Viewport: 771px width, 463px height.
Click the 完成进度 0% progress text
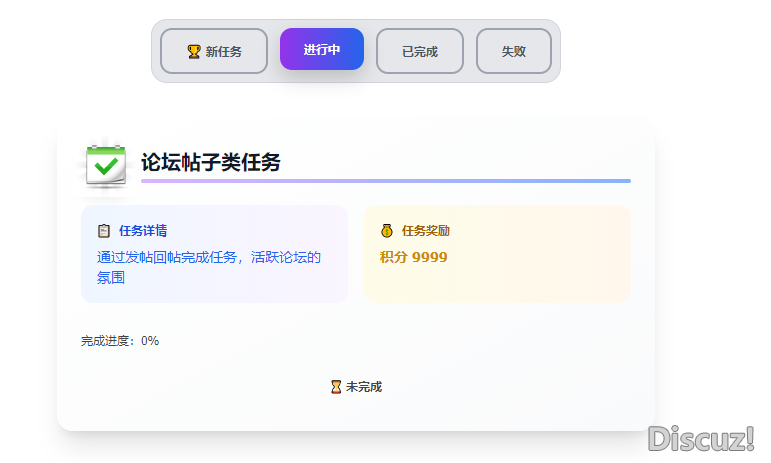[x=120, y=341]
